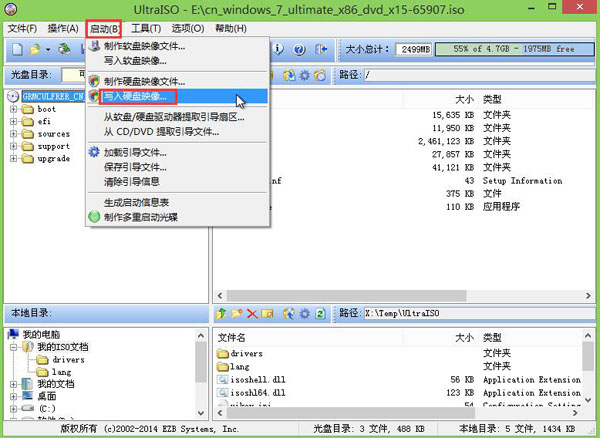The height and width of the screenshot is (438, 600).
Task: Click the floppy icon beside 制作软盘映像文件
Action: pos(94,46)
